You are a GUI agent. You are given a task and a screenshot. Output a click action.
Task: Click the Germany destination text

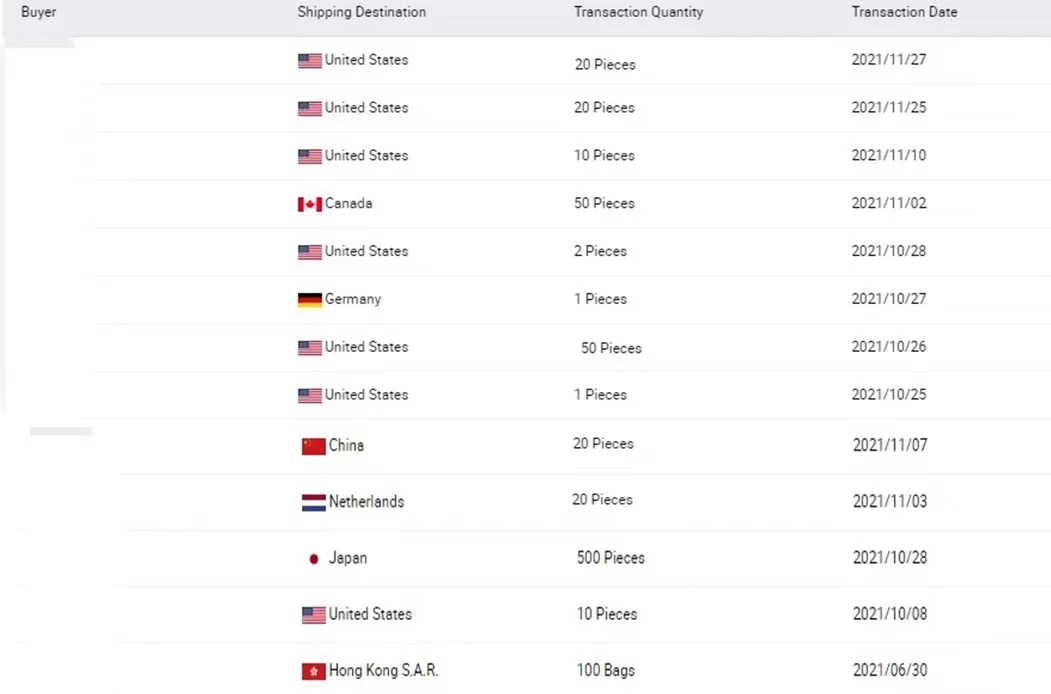[x=353, y=299]
